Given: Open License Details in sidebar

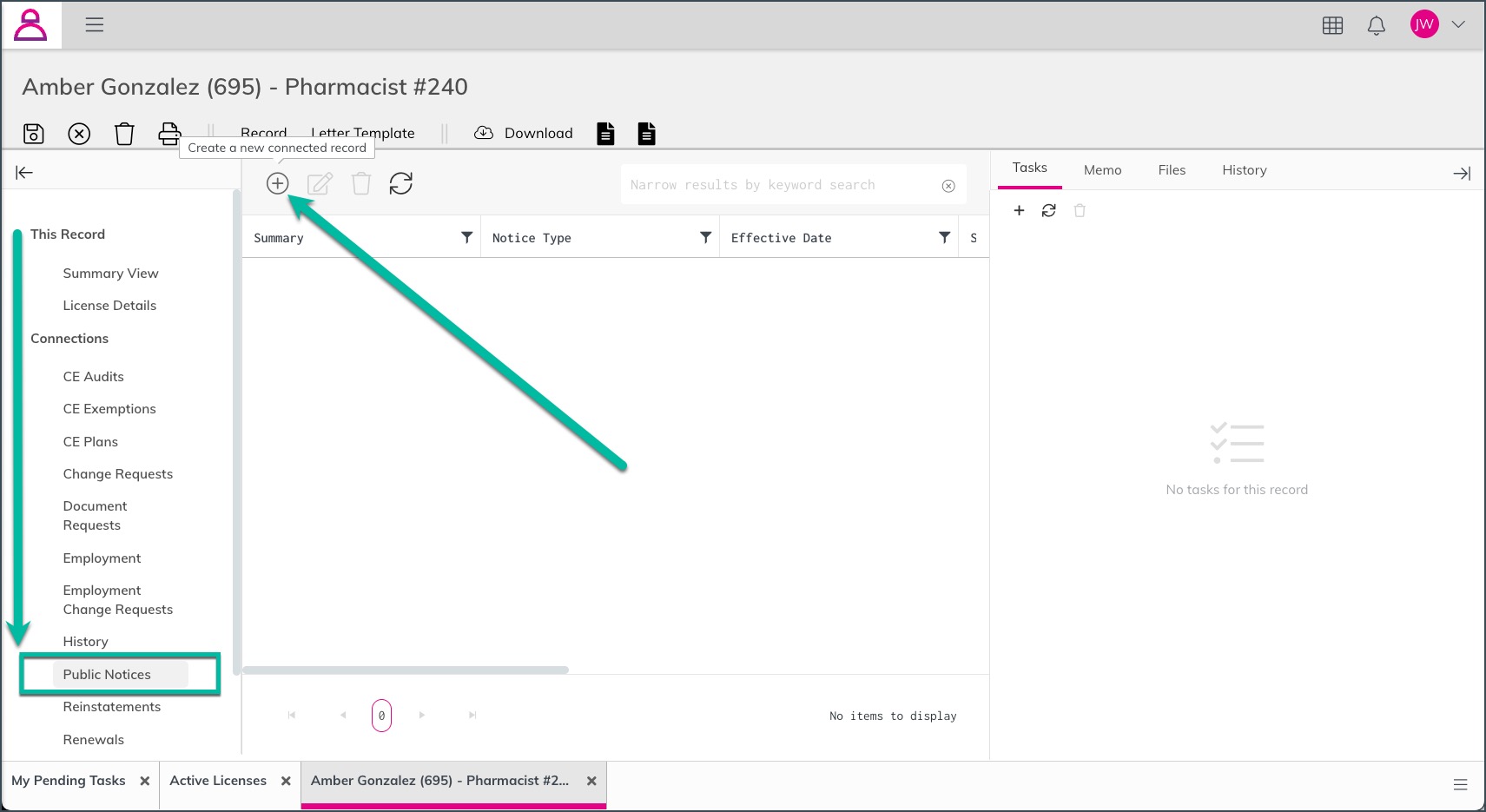Looking at the screenshot, I should (x=109, y=306).
